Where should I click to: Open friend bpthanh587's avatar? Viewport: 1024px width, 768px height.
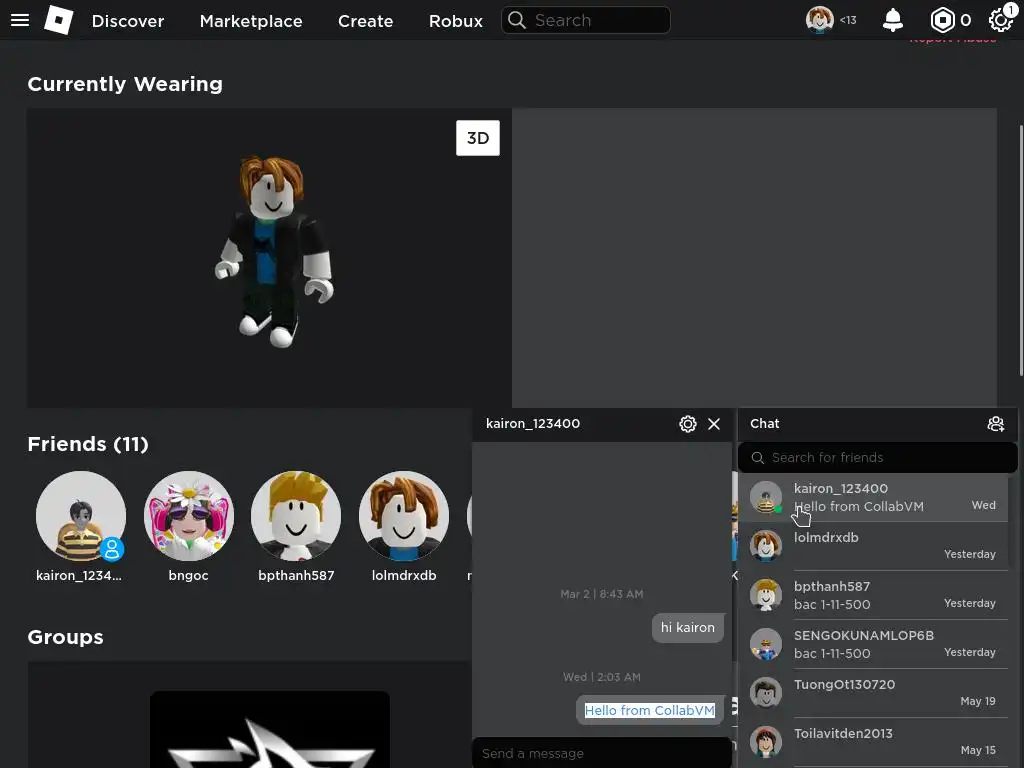tap(296, 516)
